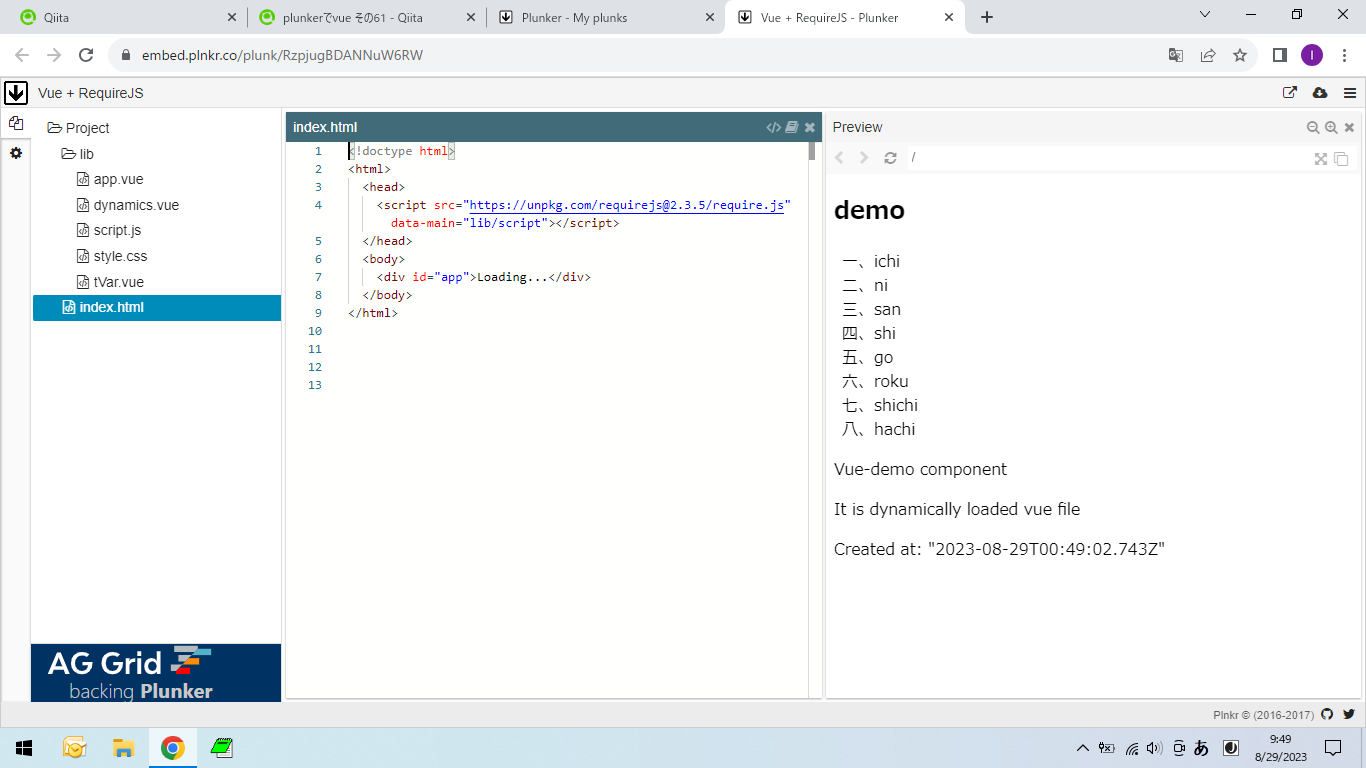Close the Preview pane
This screenshot has width=1366, height=768.
[x=1349, y=127]
